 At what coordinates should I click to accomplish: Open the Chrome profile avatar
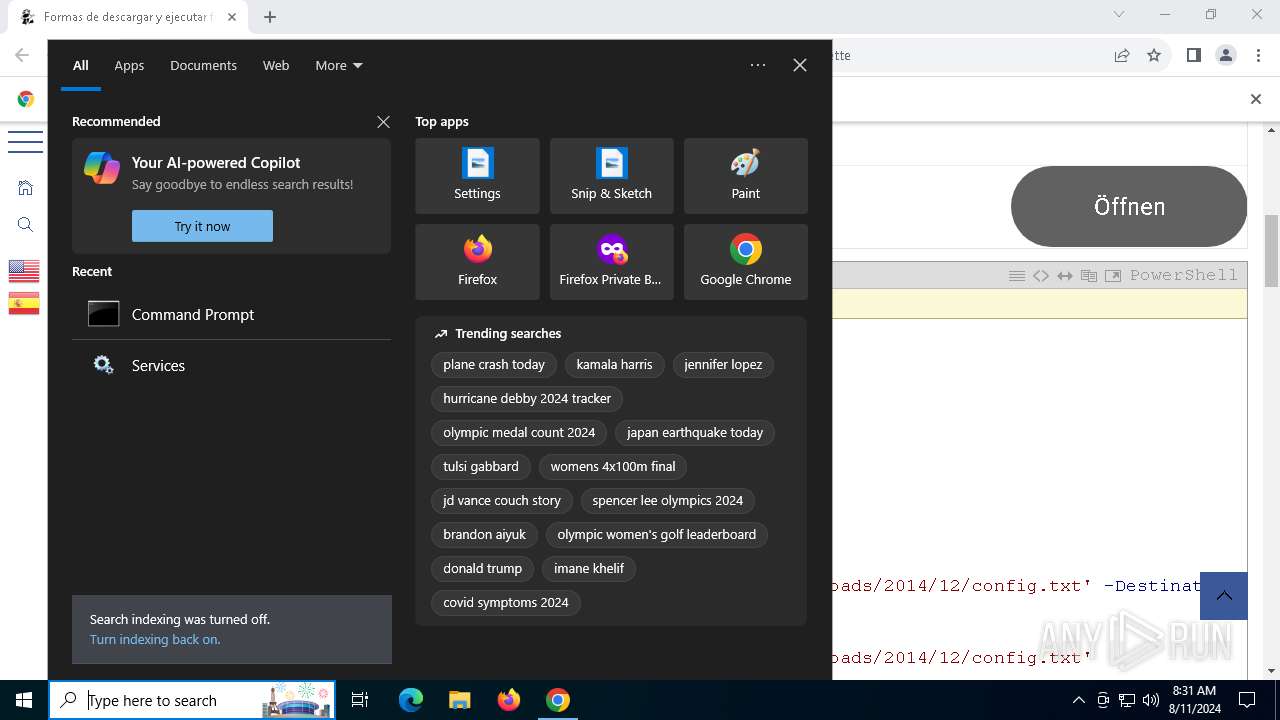coord(1226,55)
